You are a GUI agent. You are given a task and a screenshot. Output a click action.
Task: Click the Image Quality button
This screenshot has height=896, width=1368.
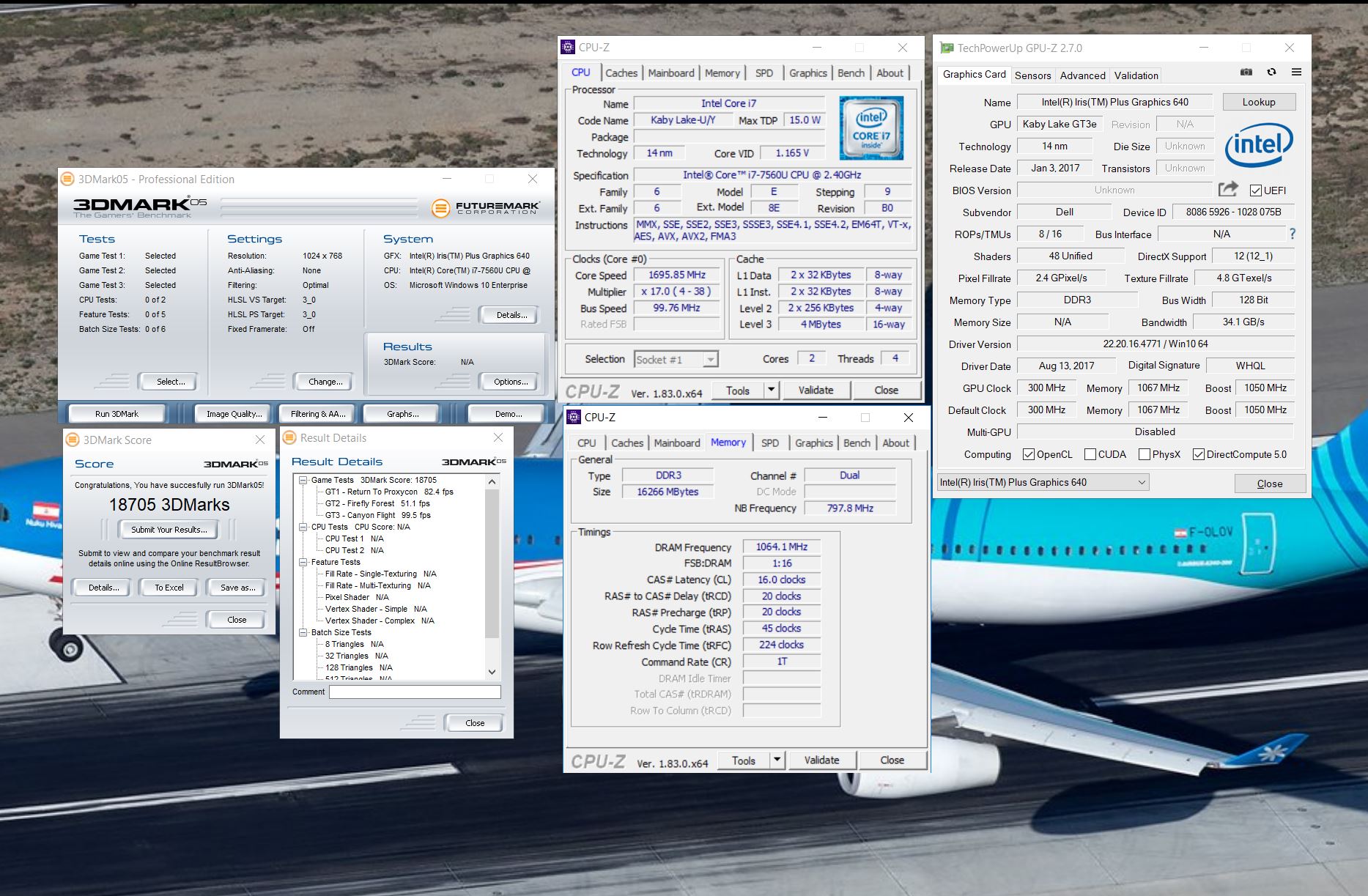pyautogui.click(x=234, y=414)
